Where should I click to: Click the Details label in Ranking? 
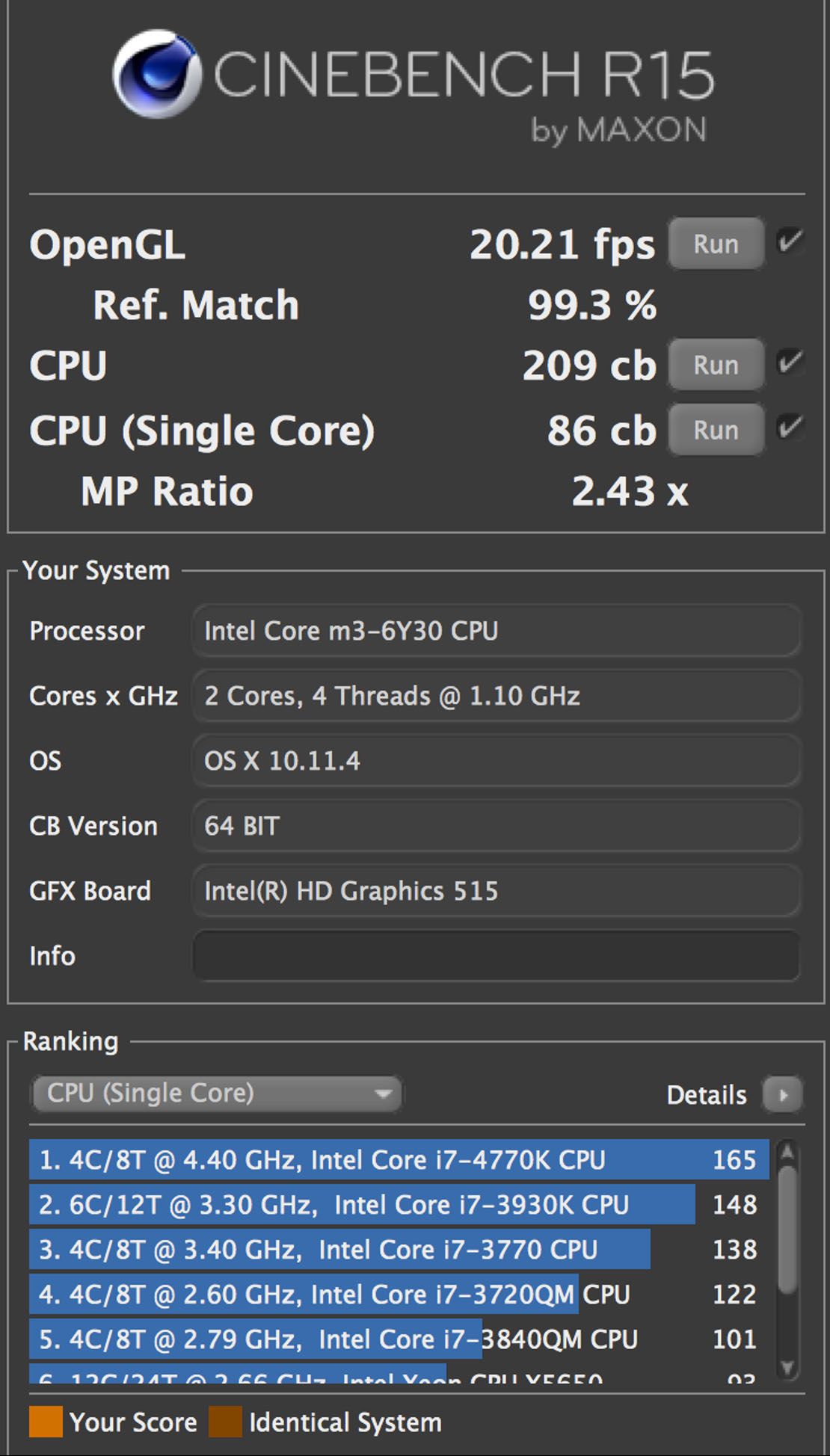pyautogui.click(x=706, y=1095)
